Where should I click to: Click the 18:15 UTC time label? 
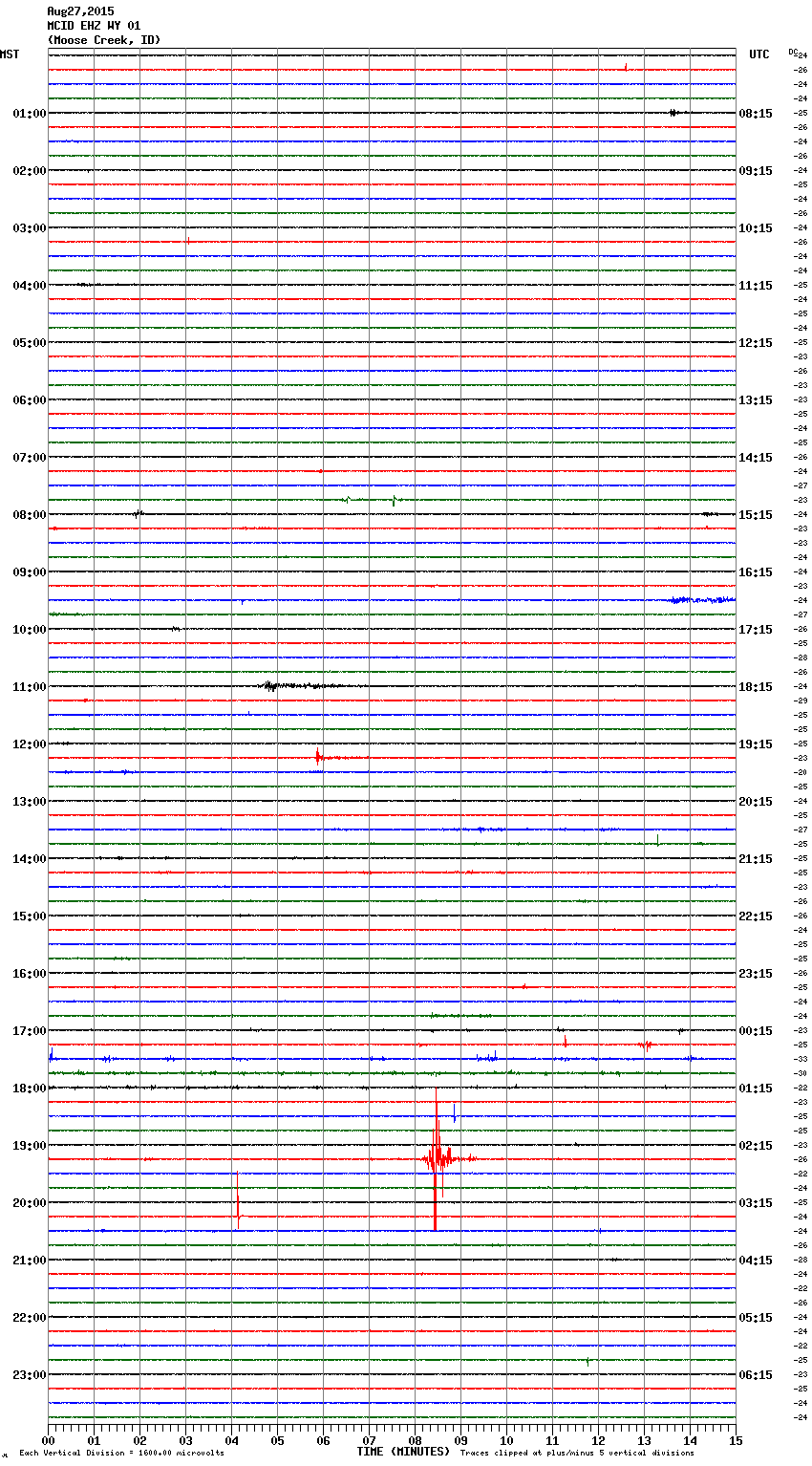click(x=756, y=687)
